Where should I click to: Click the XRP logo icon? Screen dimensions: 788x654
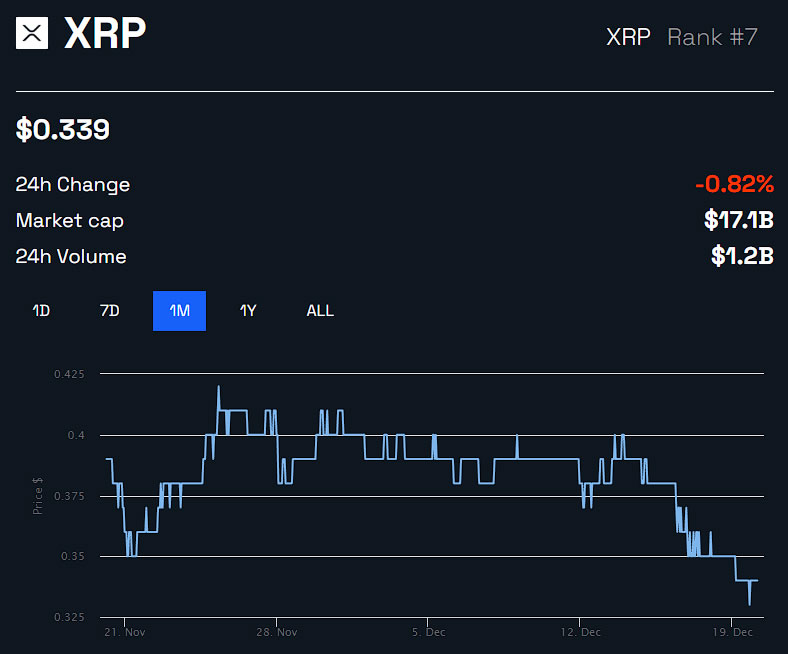coord(32,33)
